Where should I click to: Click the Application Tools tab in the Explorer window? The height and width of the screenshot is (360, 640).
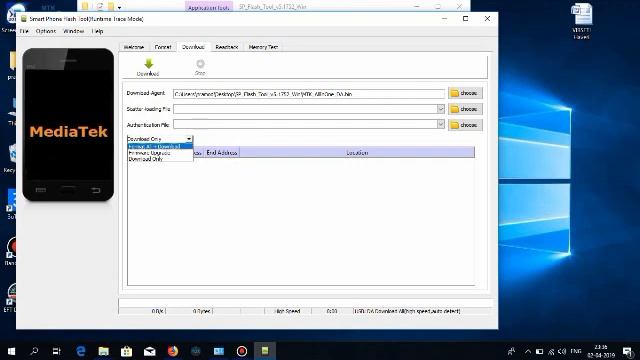tap(209, 7)
